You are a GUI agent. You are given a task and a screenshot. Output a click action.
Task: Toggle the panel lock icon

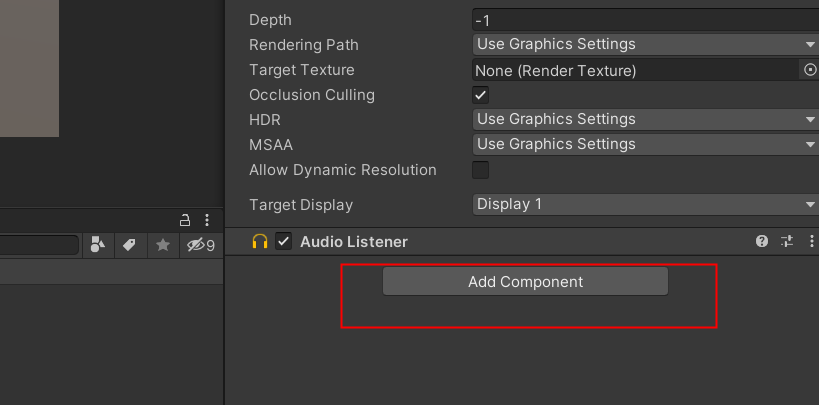tap(184, 219)
